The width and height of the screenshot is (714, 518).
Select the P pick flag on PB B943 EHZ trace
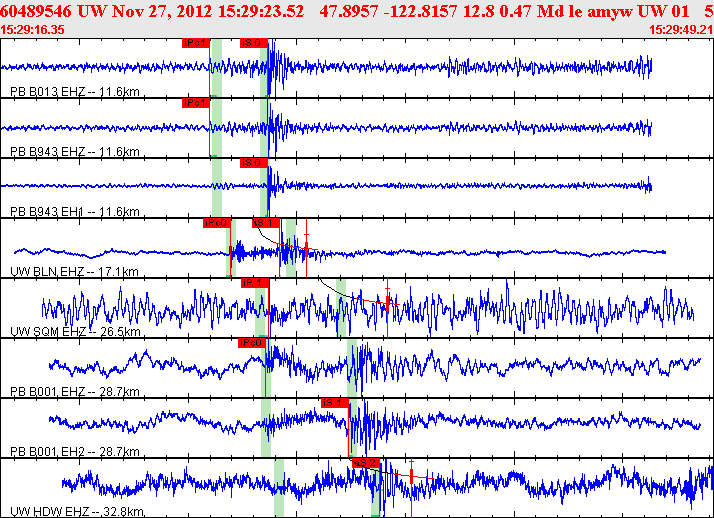(195, 103)
